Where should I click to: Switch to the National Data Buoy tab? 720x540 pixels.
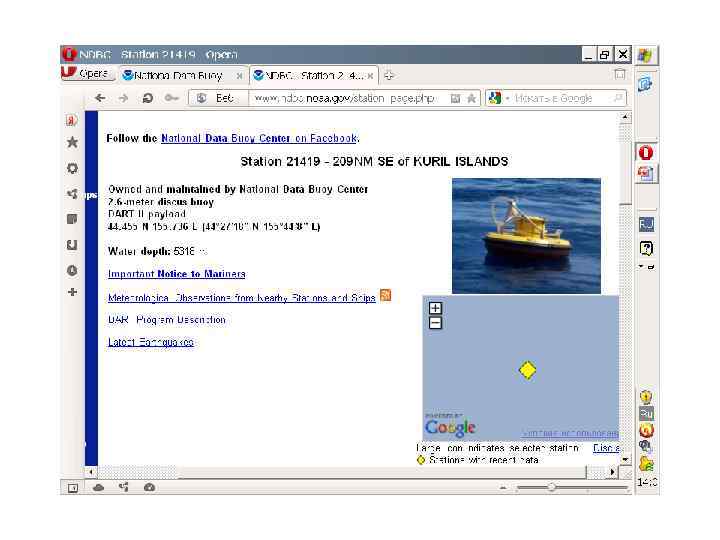point(184,75)
